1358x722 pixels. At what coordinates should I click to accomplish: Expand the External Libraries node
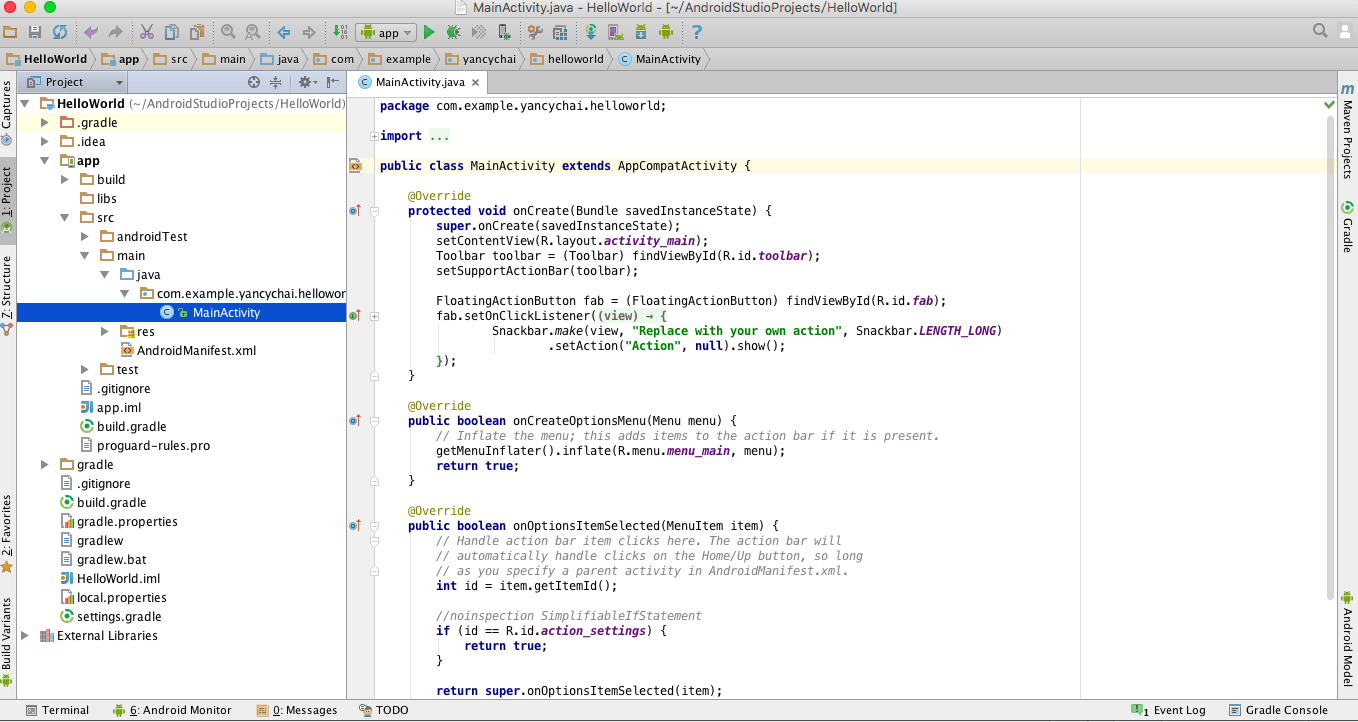[x=25, y=635]
